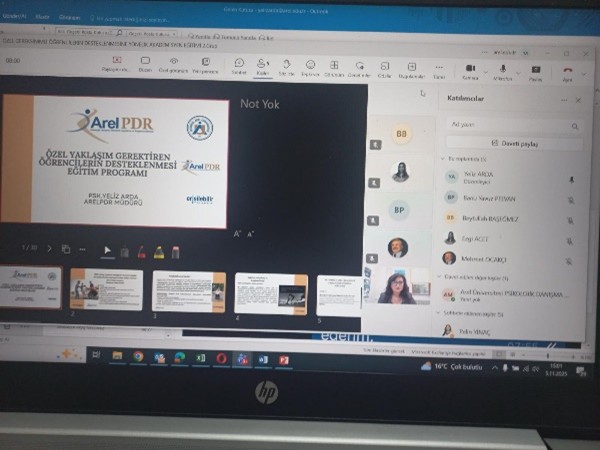Image resolution: width=600 pixels, height=450 pixels.
Task: Open more options in Katılımcılar panel header
Action: (x=563, y=100)
